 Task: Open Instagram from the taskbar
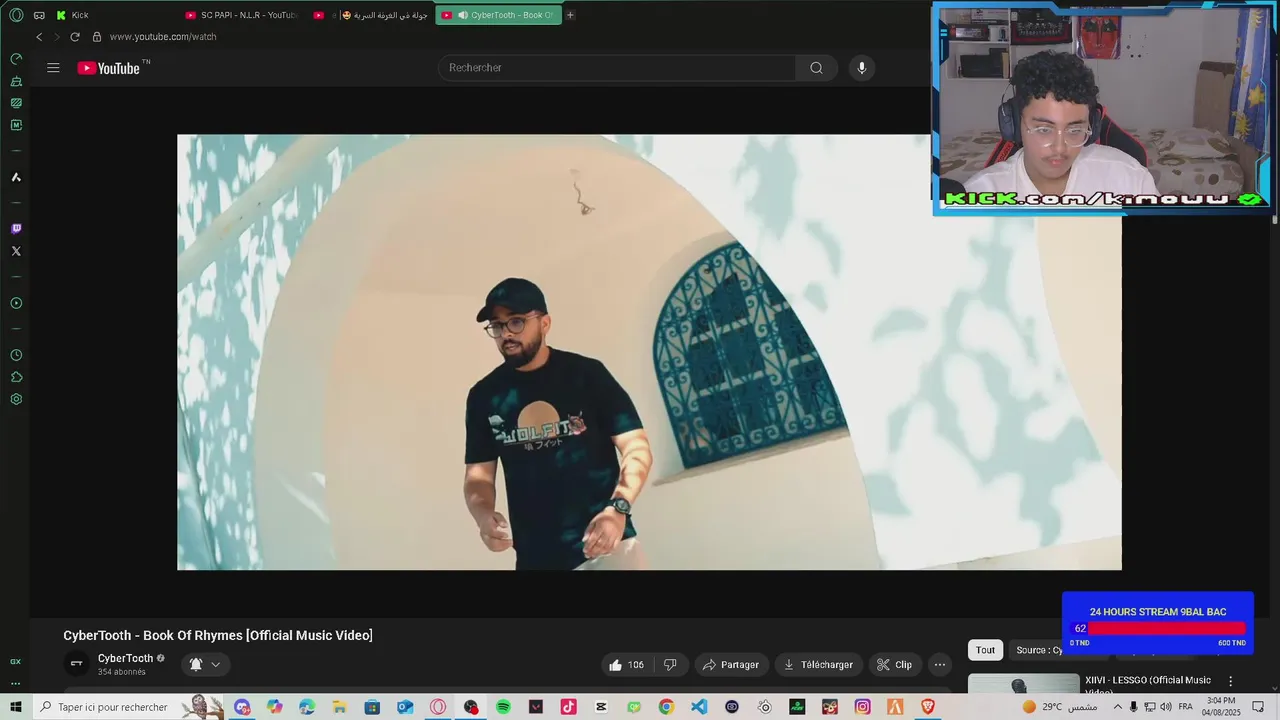coord(862,707)
